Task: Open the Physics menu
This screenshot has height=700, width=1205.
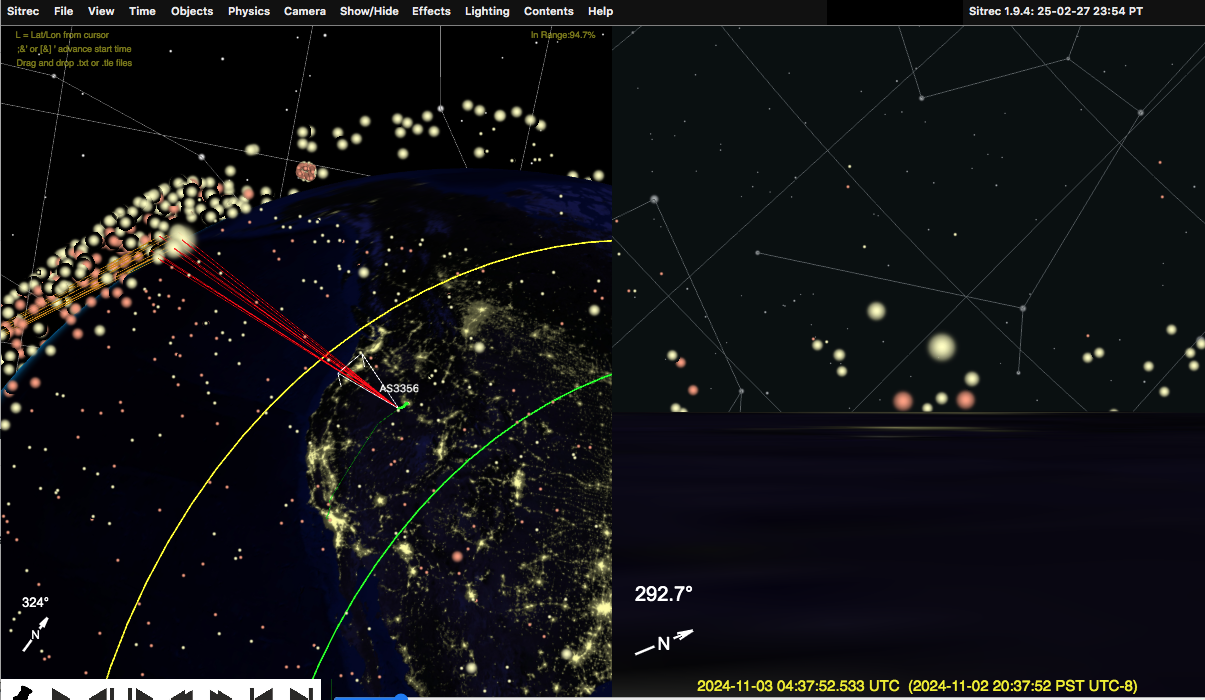Action: pyautogui.click(x=249, y=11)
